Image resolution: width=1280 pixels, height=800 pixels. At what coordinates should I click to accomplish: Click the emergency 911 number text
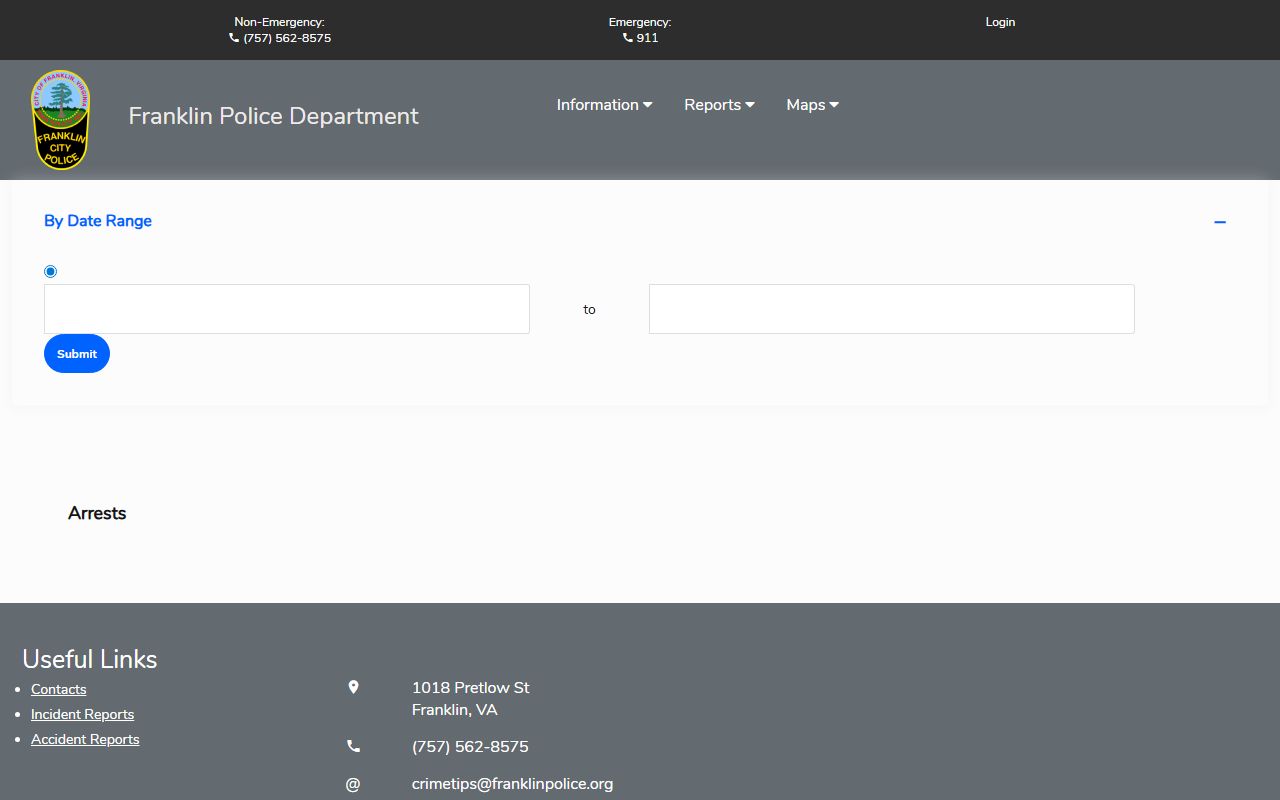tap(647, 38)
